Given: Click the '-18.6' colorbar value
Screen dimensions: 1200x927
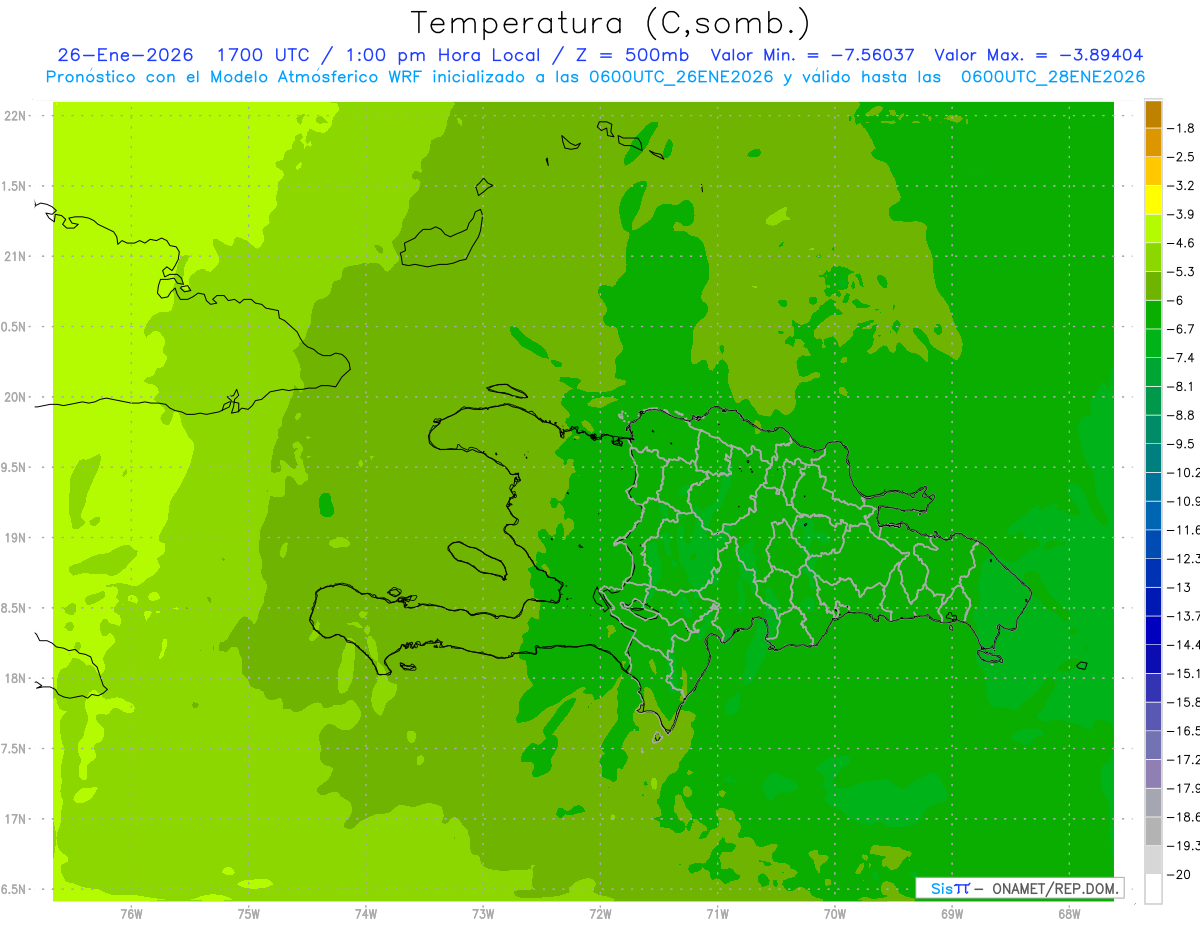Looking at the screenshot, I should coord(1183,817).
